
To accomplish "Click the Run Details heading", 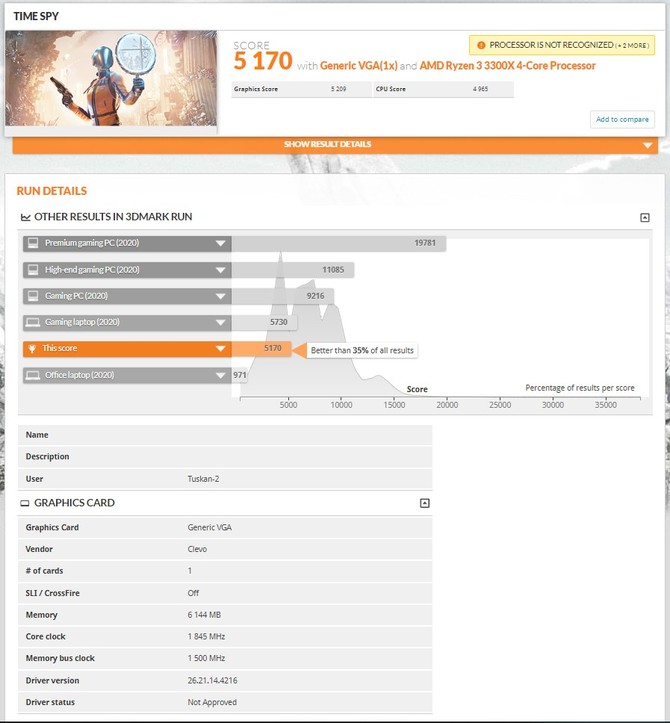I will click(x=52, y=191).
